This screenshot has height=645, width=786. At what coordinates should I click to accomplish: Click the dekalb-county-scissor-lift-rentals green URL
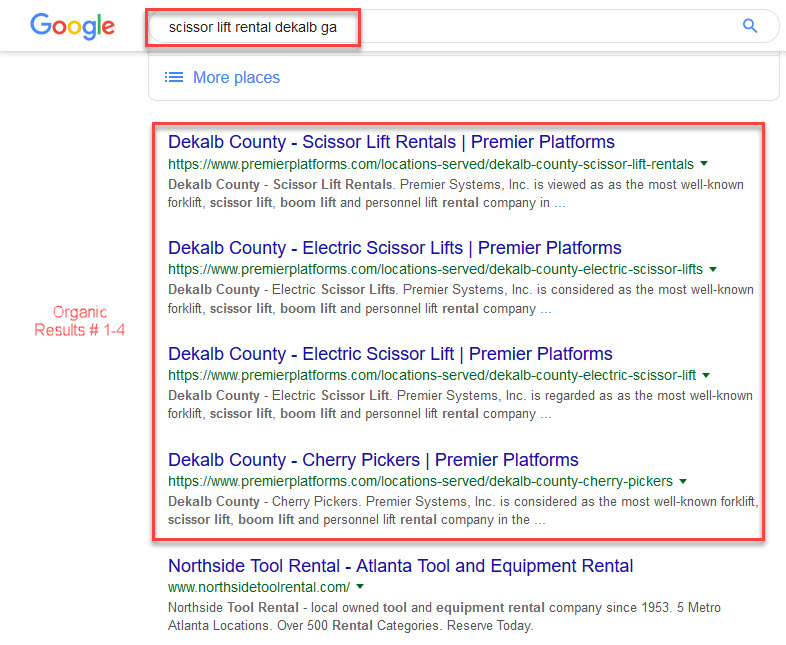(x=431, y=164)
